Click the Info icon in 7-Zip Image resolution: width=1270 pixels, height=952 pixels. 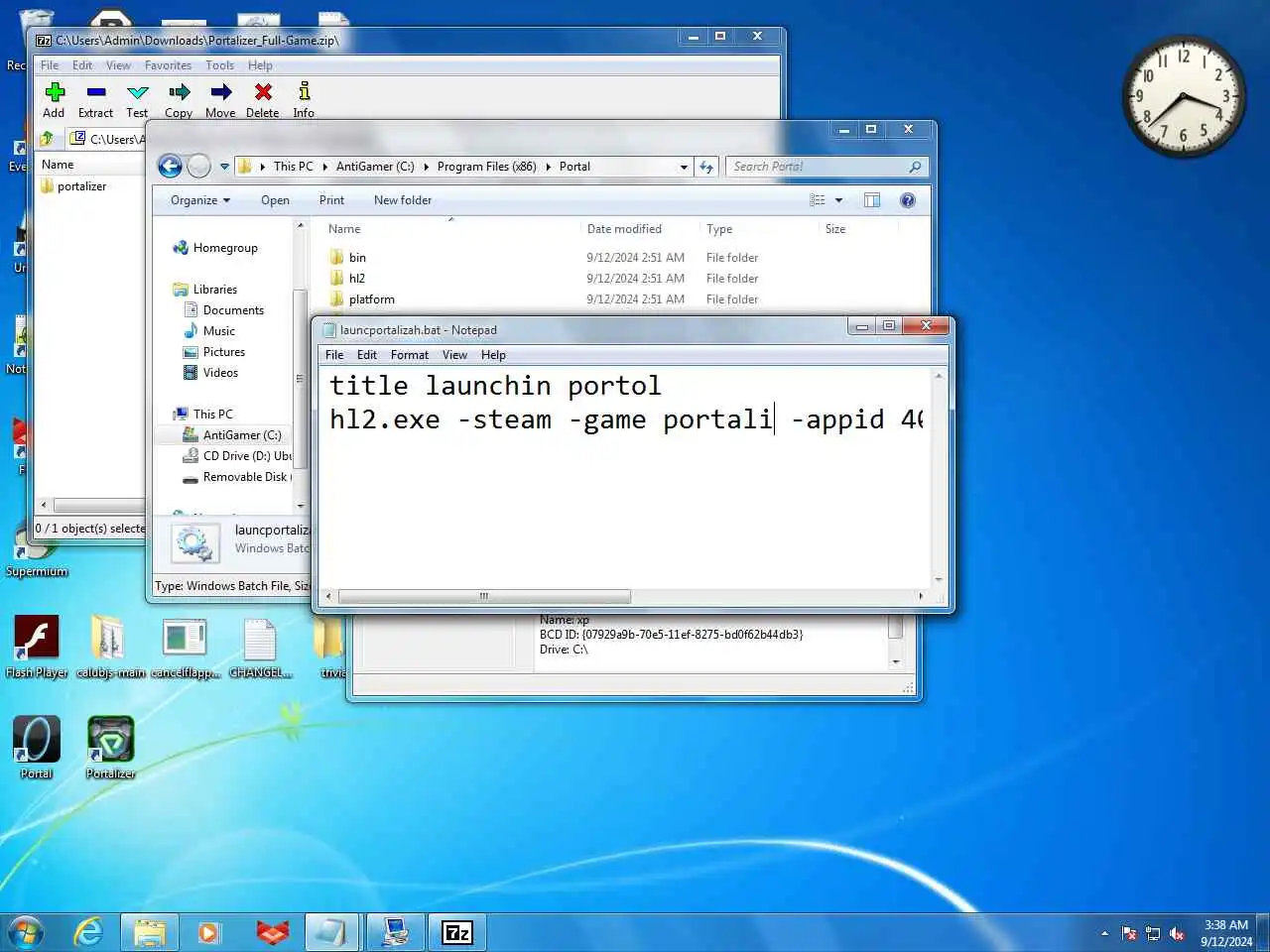[x=304, y=91]
